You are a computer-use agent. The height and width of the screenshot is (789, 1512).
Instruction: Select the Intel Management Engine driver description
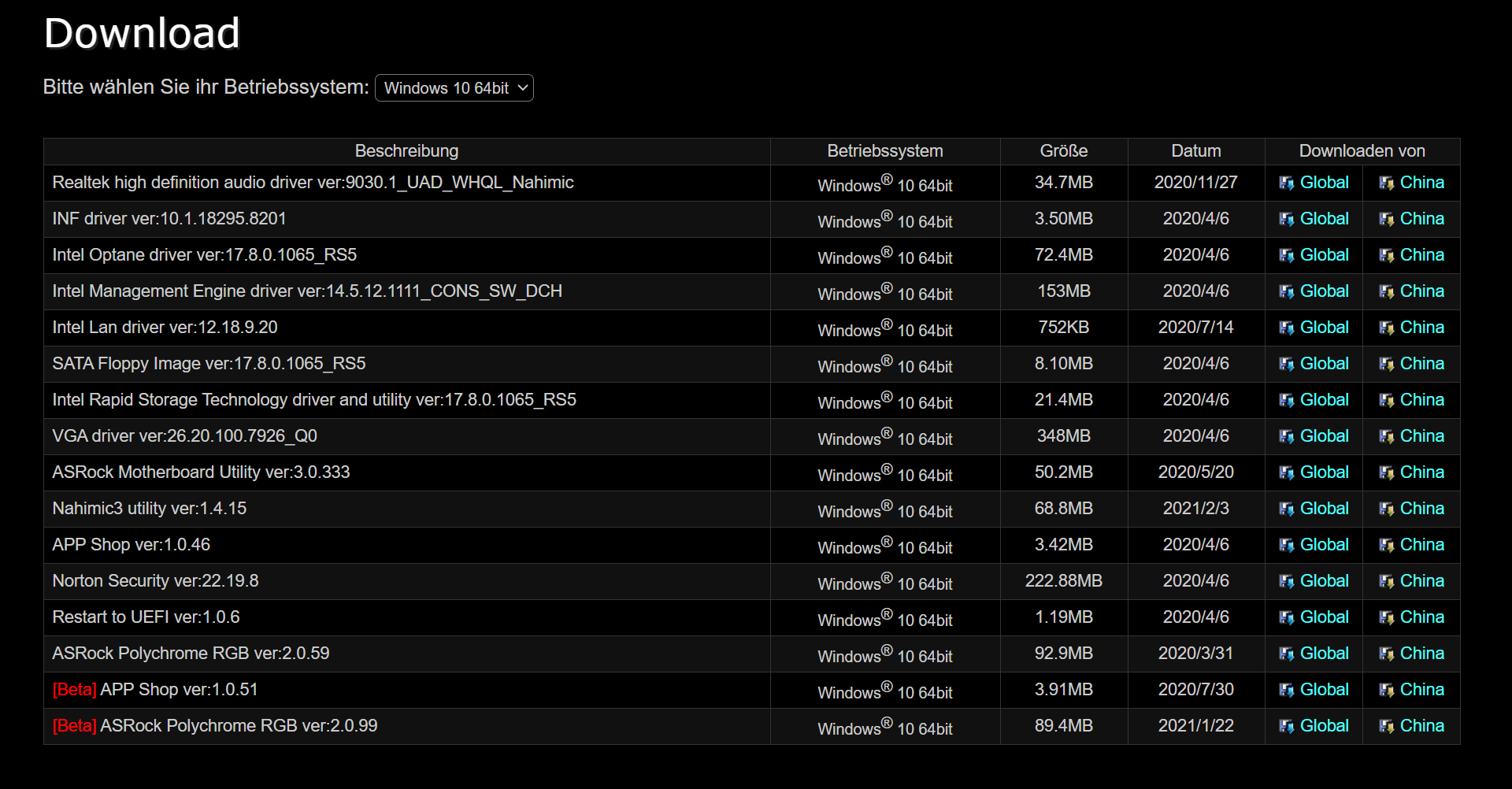(307, 291)
